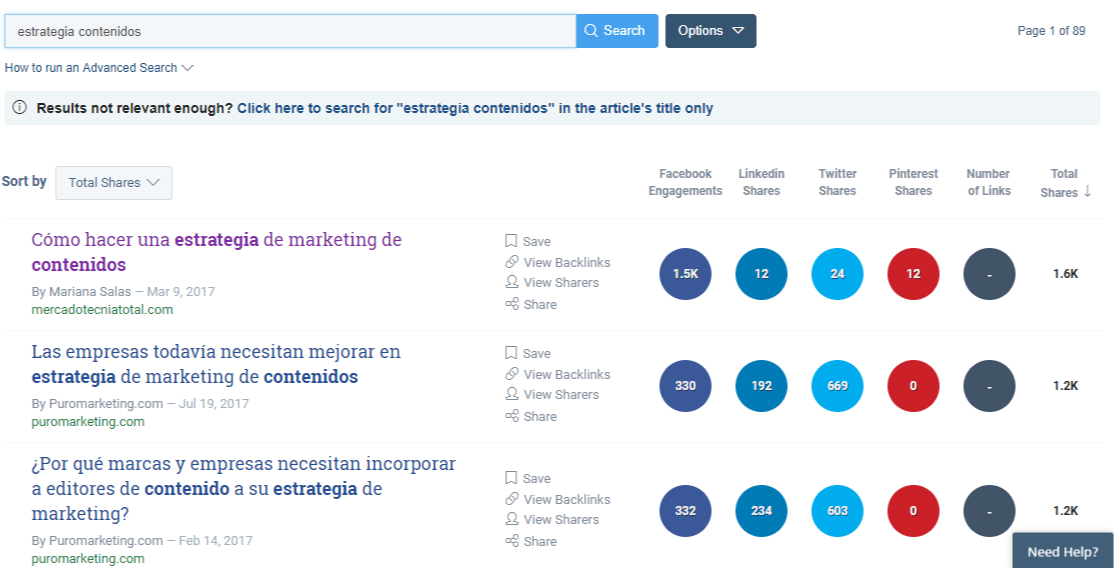Sort by Number of Links column
The image size is (1114, 568).
(x=989, y=182)
